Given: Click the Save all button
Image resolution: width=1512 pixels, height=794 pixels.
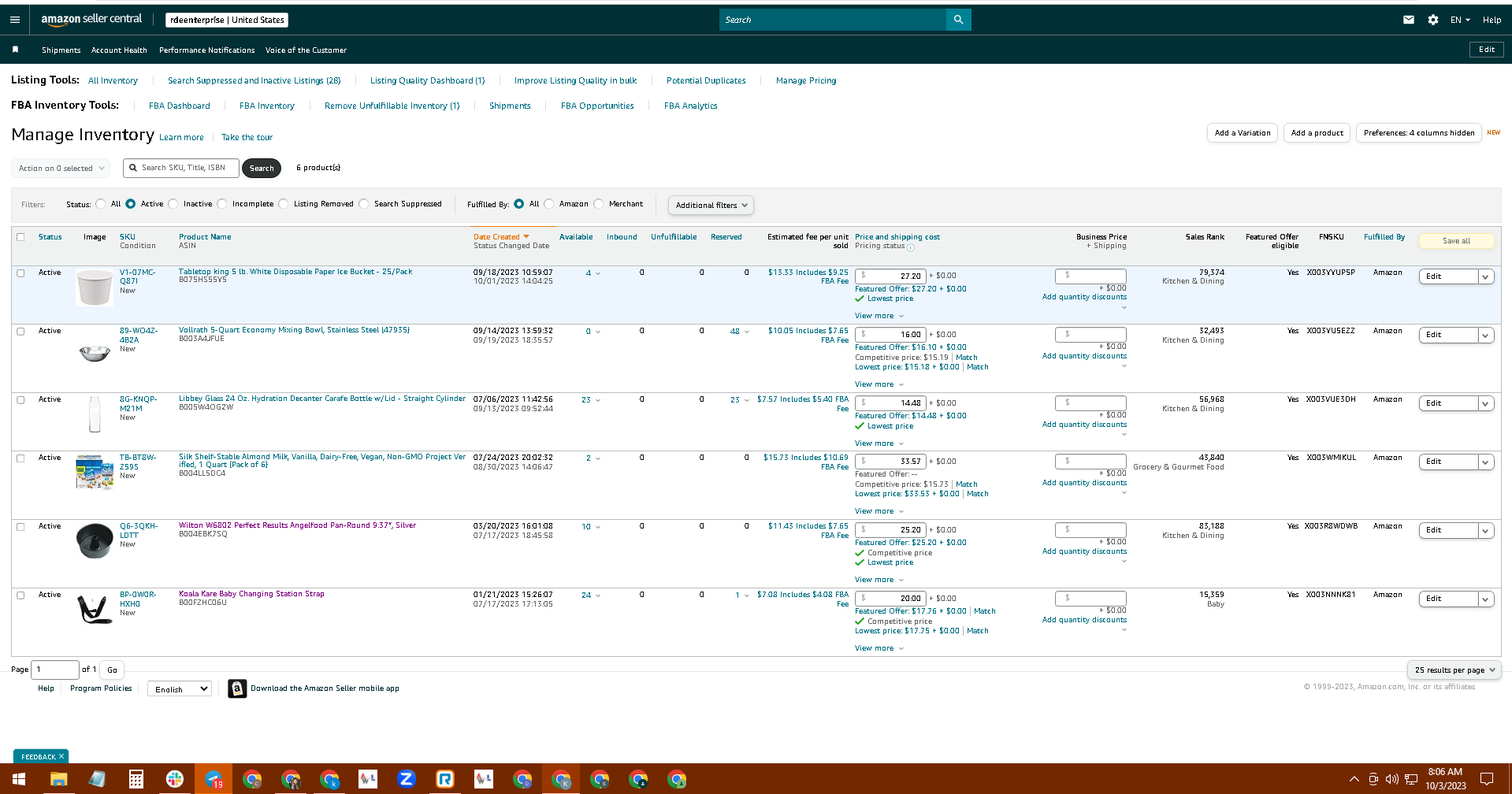Looking at the screenshot, I should click(1456, 241).
